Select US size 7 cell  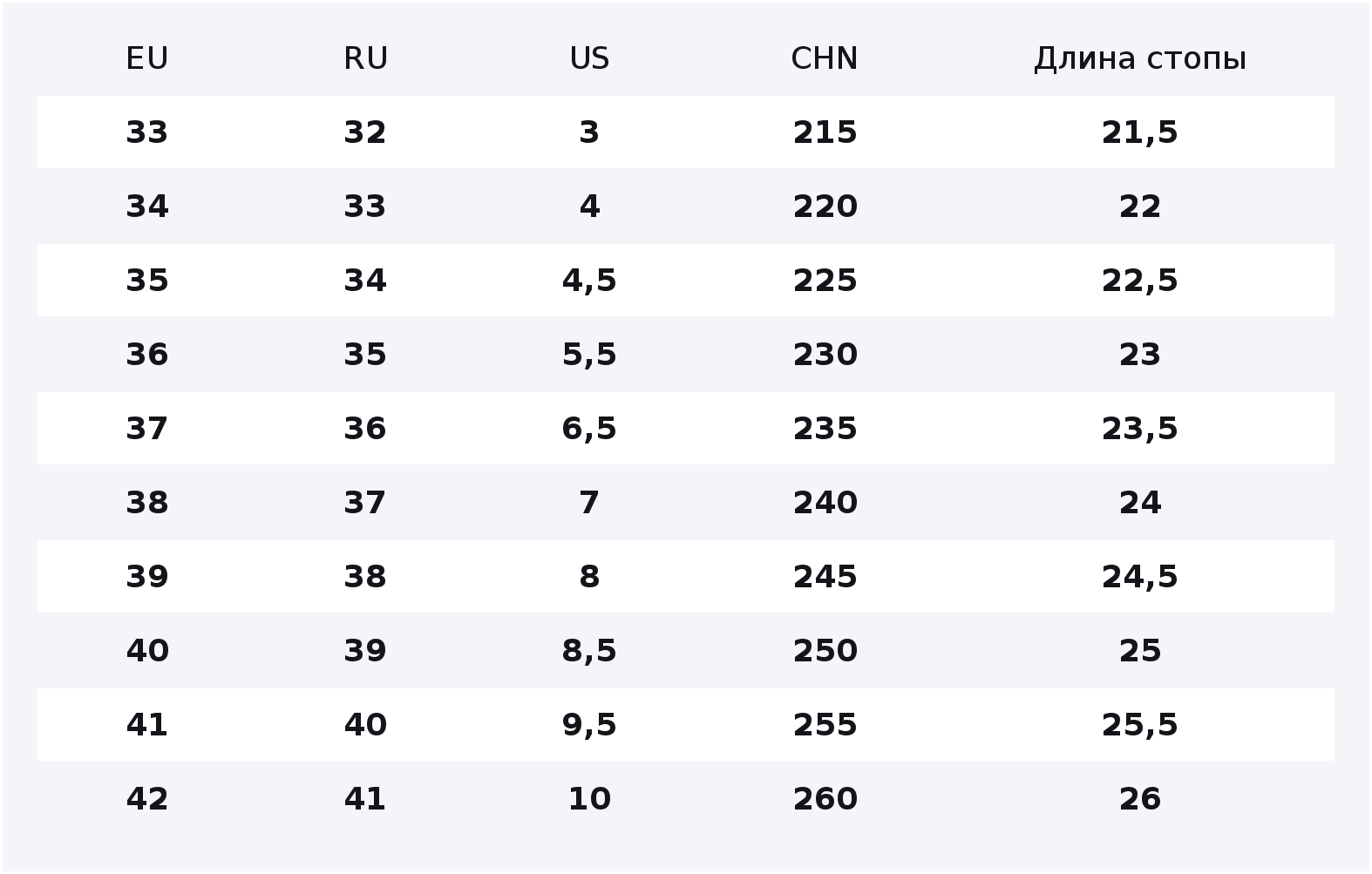(589, 503)
